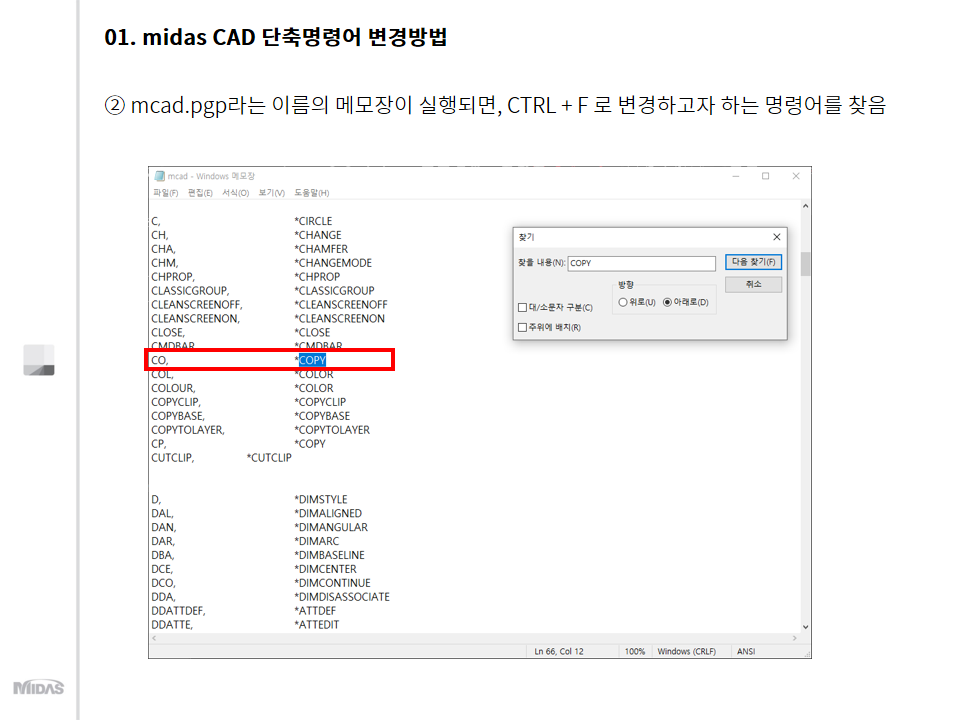Click the 취소 button in Find dialog
This screenshot has width=960, height=720.
[753, 285]
